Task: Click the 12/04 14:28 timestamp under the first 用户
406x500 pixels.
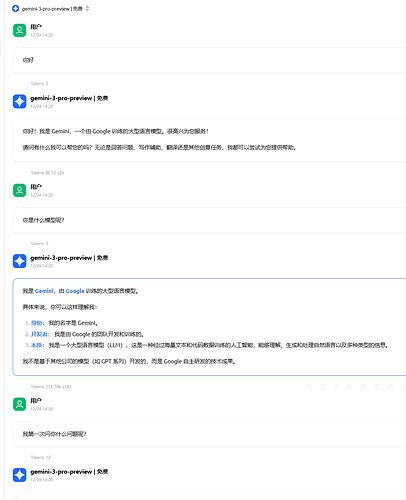Action: [x=42, y=35]
